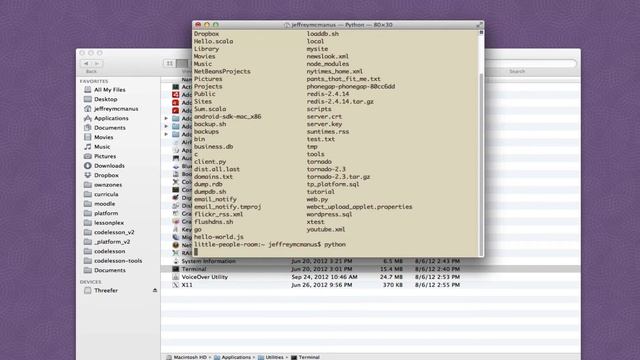Go forward with Finder's right arrow button
The height and width of the screenshot is (360, 640).
97,63
